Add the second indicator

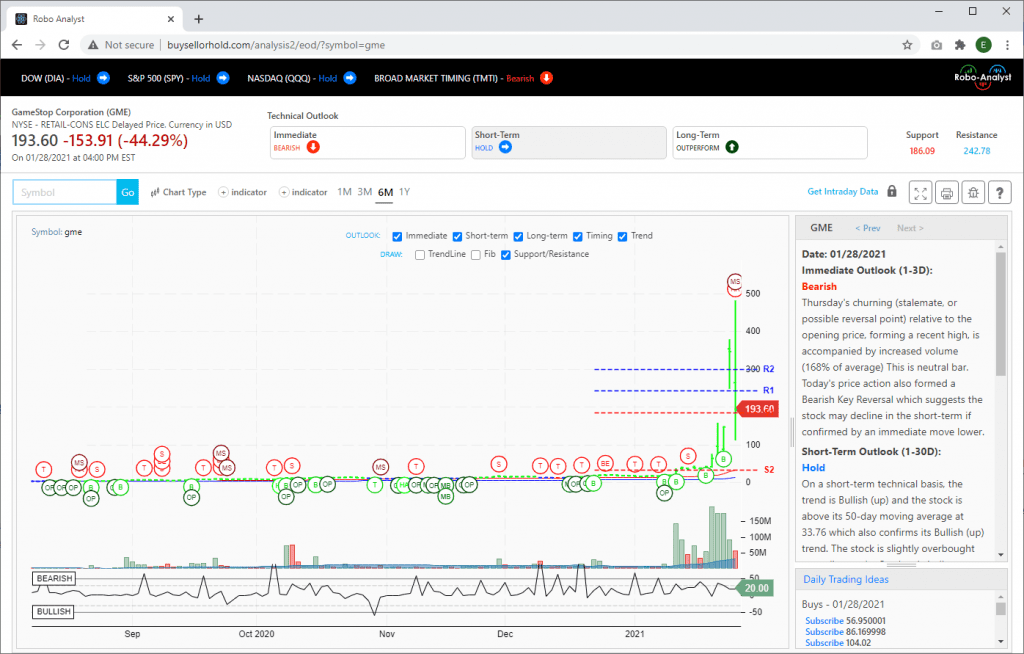303,192
